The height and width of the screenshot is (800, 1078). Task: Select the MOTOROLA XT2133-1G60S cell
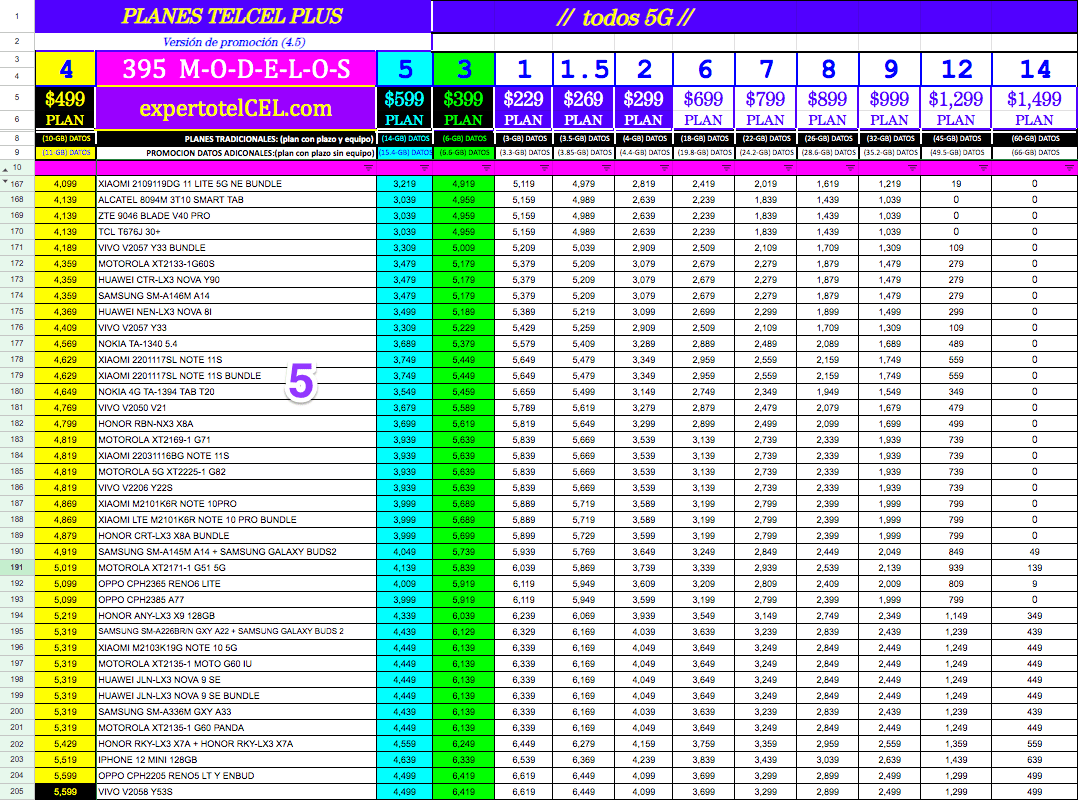pos(236,263)
